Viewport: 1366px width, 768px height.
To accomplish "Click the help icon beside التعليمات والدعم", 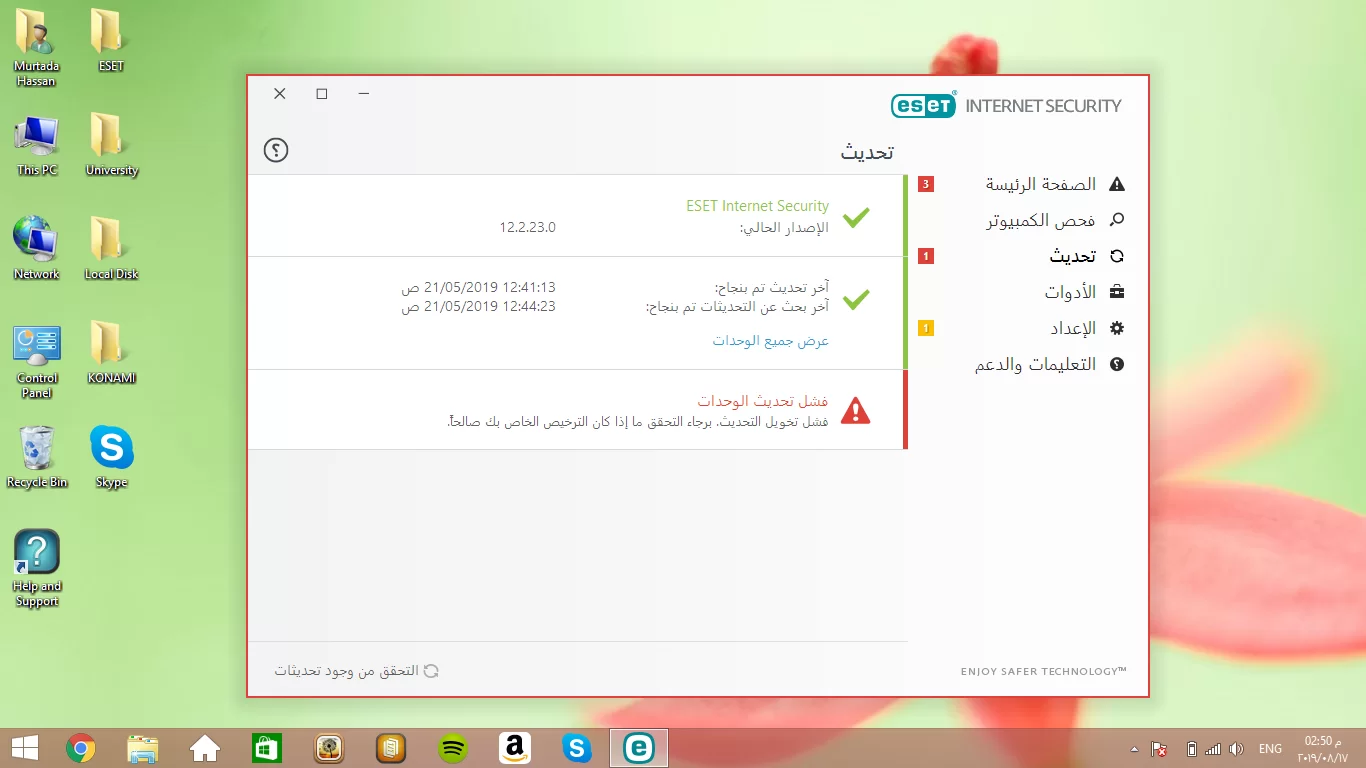I will point(1117,364).
